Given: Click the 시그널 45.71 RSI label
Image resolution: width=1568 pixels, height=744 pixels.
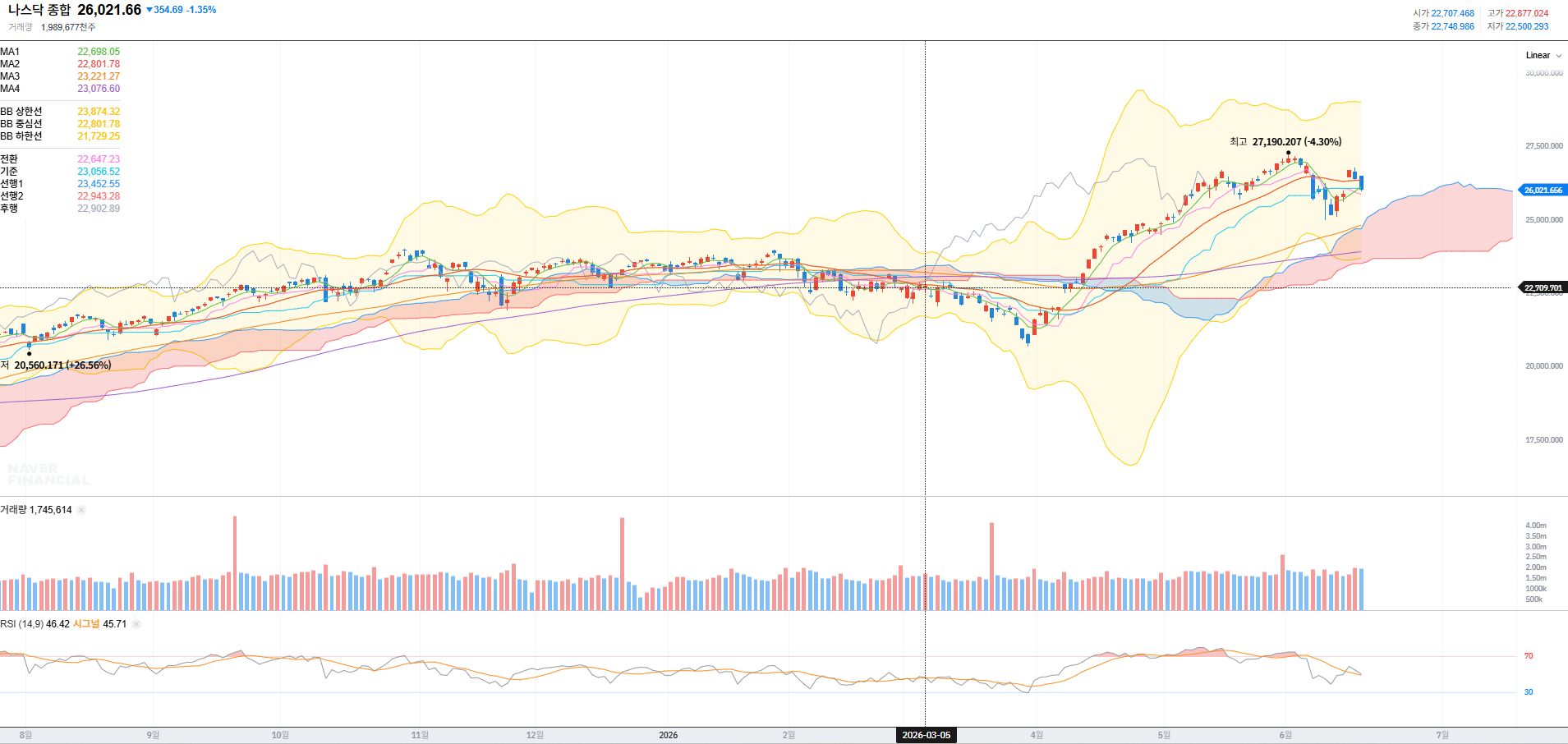Looking at the screenshot, I should click(100, 624).
